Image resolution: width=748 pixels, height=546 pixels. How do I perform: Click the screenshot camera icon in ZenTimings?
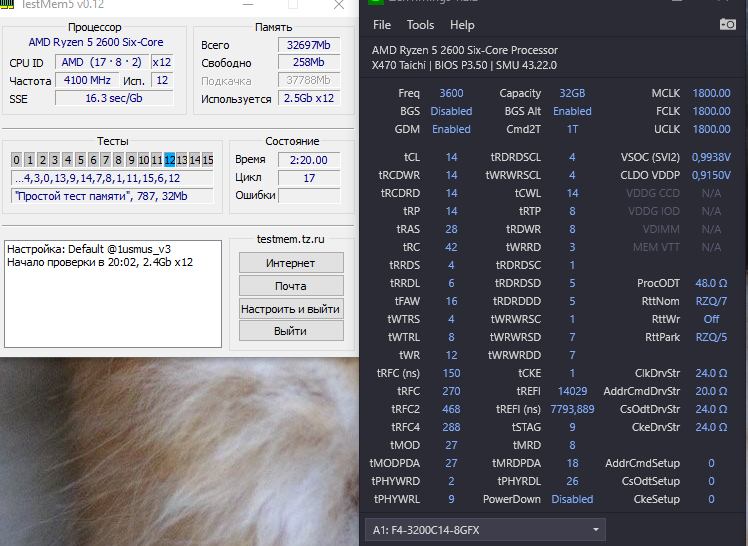click(727, 24)
